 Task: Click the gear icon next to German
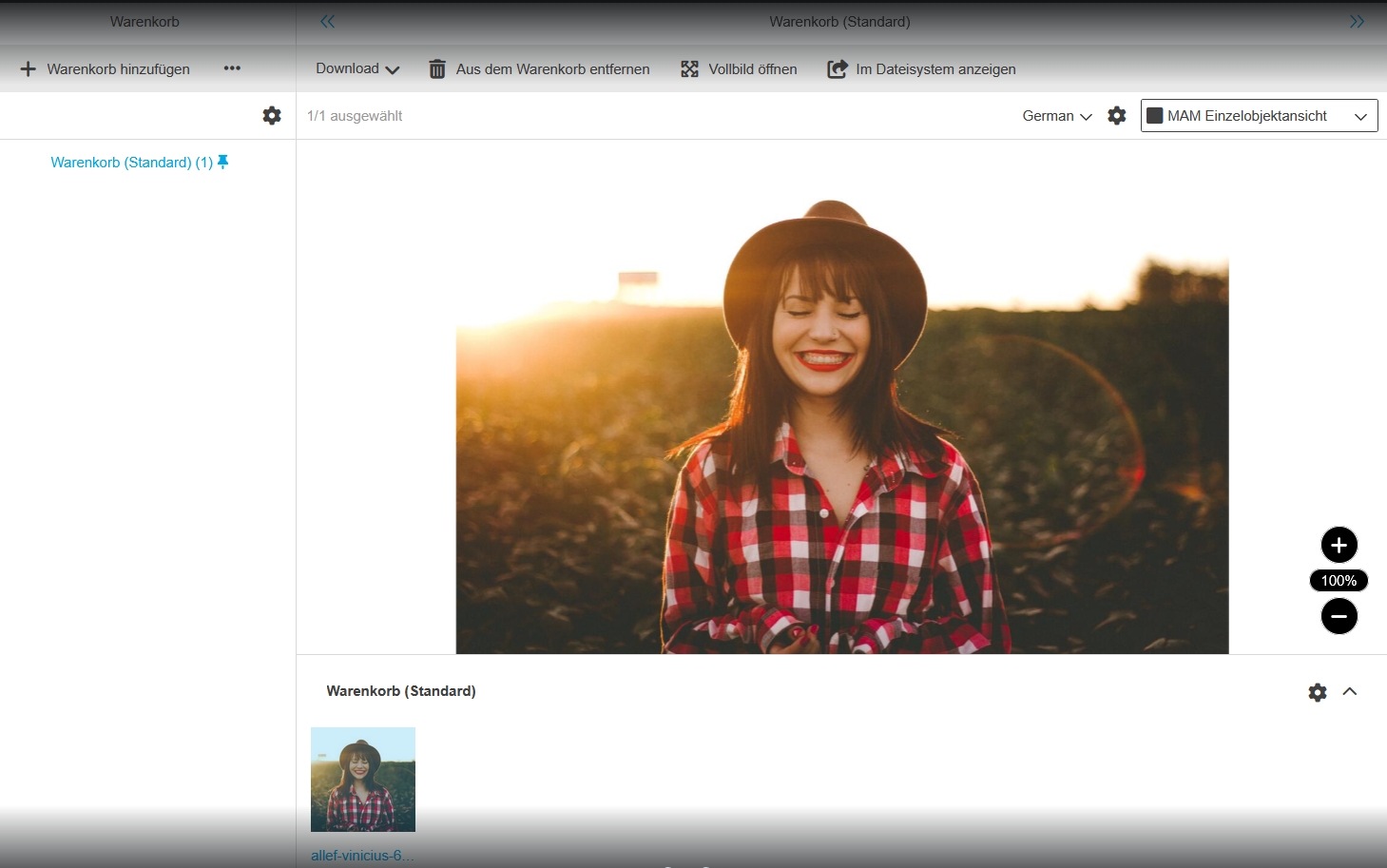[x=1117, y=116]
